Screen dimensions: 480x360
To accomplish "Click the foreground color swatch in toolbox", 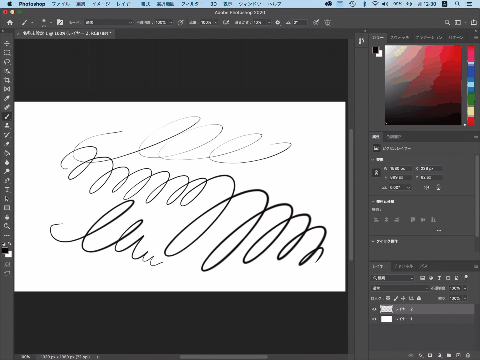I will 5,251.
